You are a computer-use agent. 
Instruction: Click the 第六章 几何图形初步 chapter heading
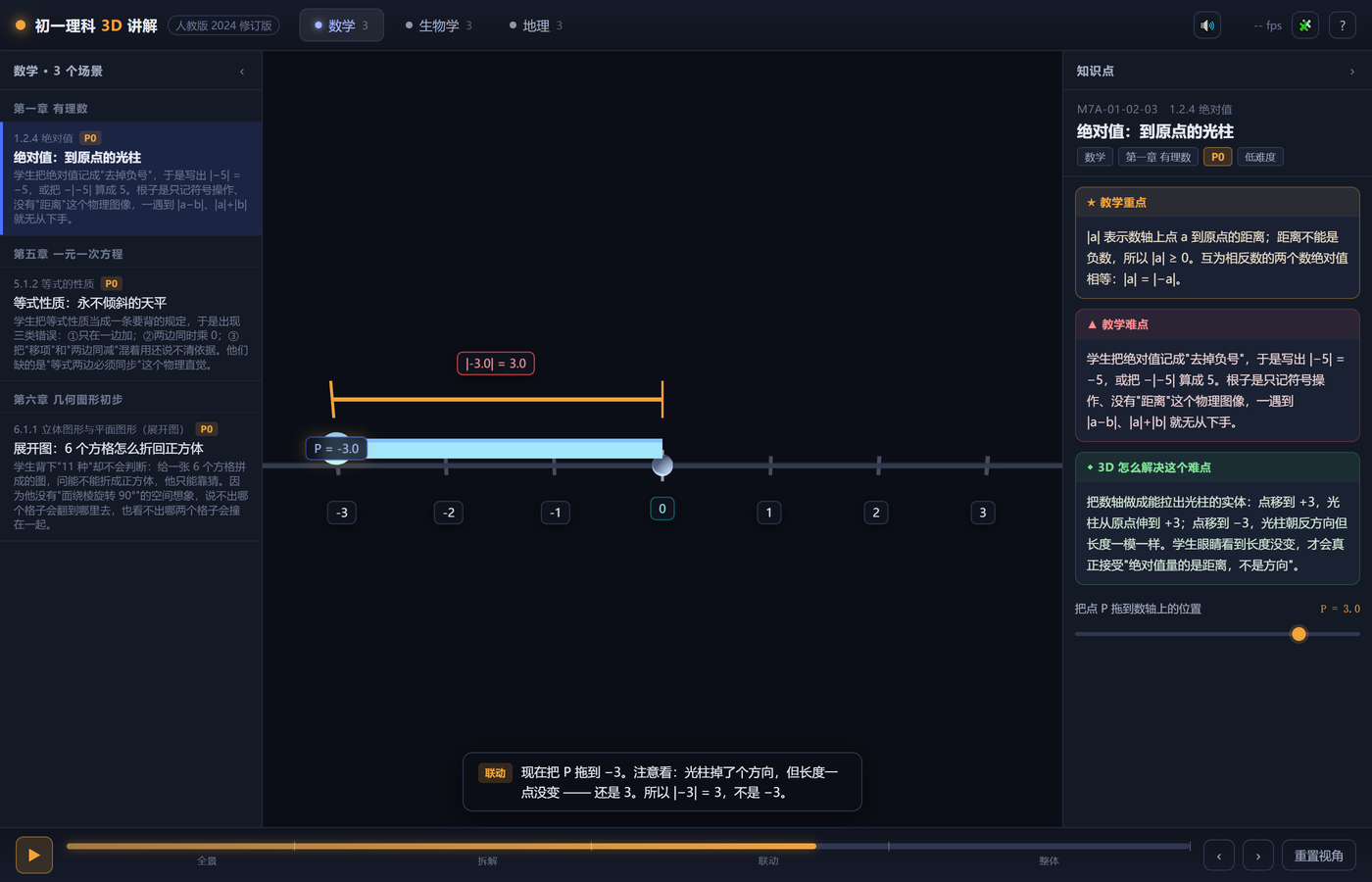[x=69, y=400]
